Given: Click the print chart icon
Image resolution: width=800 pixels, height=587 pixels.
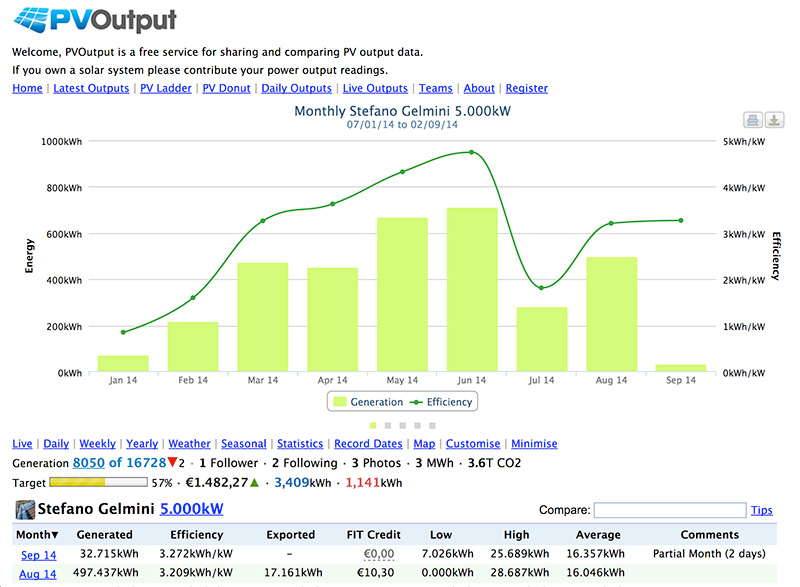Looking at the screenshot, I should [x=753, y=120].
